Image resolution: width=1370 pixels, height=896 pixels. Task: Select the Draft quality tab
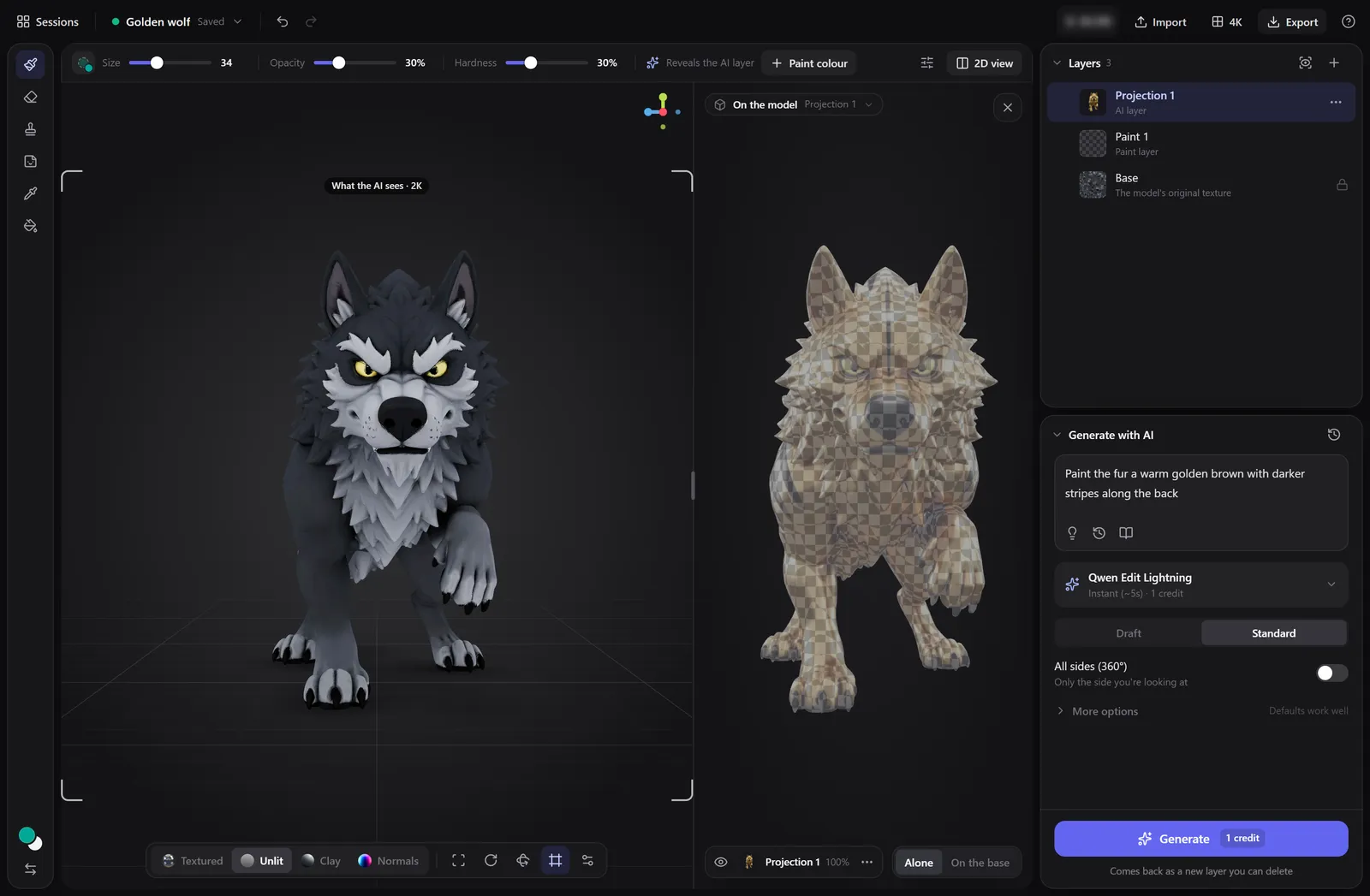click(x=1129, y=633)
